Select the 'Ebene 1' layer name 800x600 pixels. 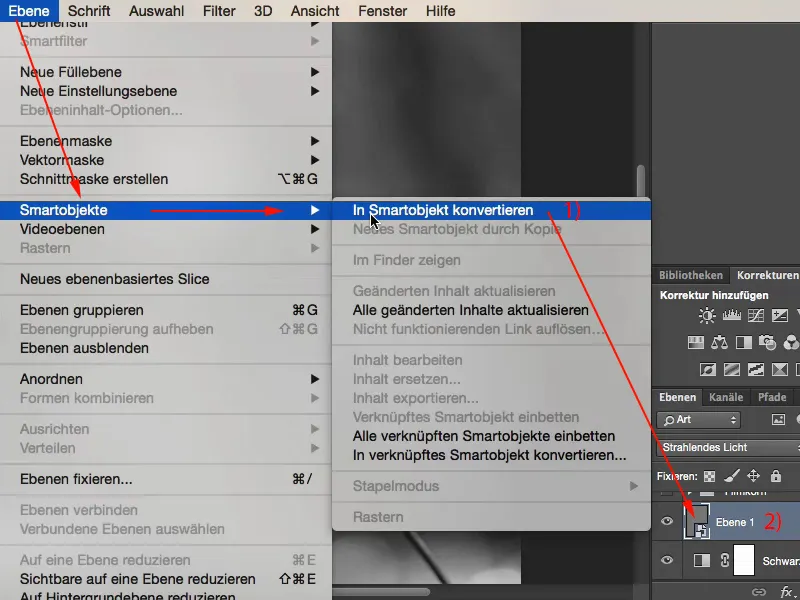[x=735, y=522]
